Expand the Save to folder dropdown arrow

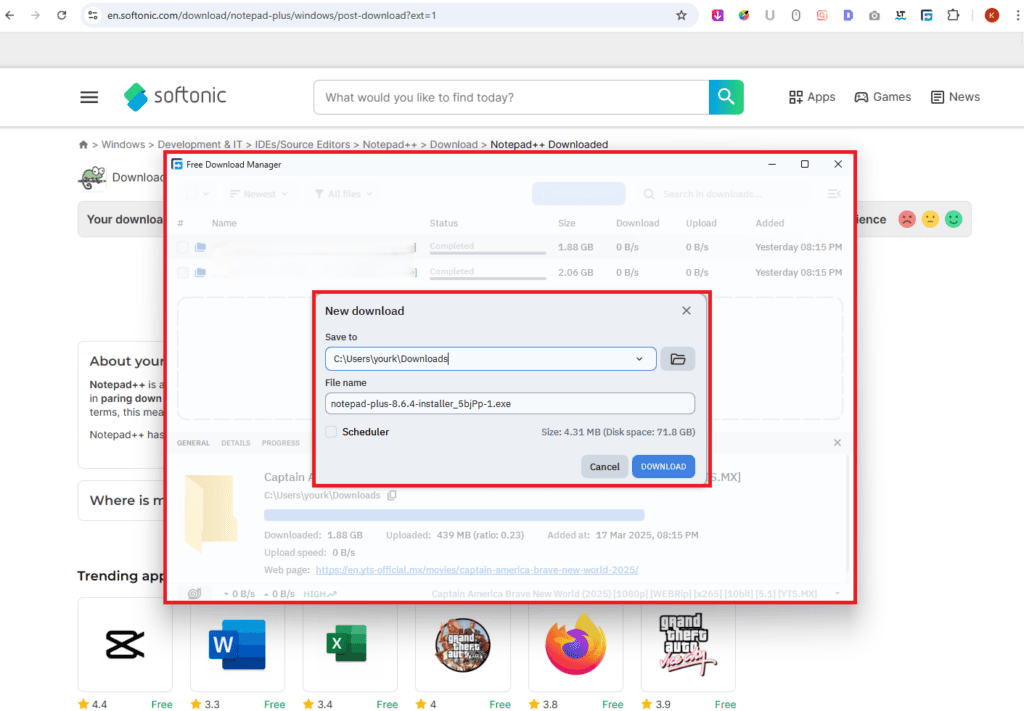639,359
